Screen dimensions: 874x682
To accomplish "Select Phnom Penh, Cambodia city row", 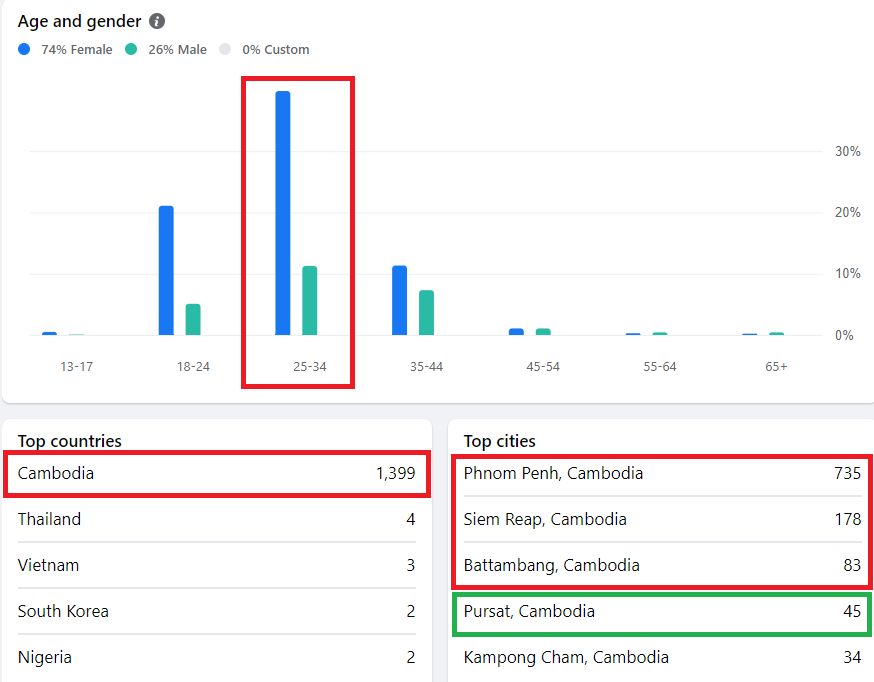I will pos(662,474).
